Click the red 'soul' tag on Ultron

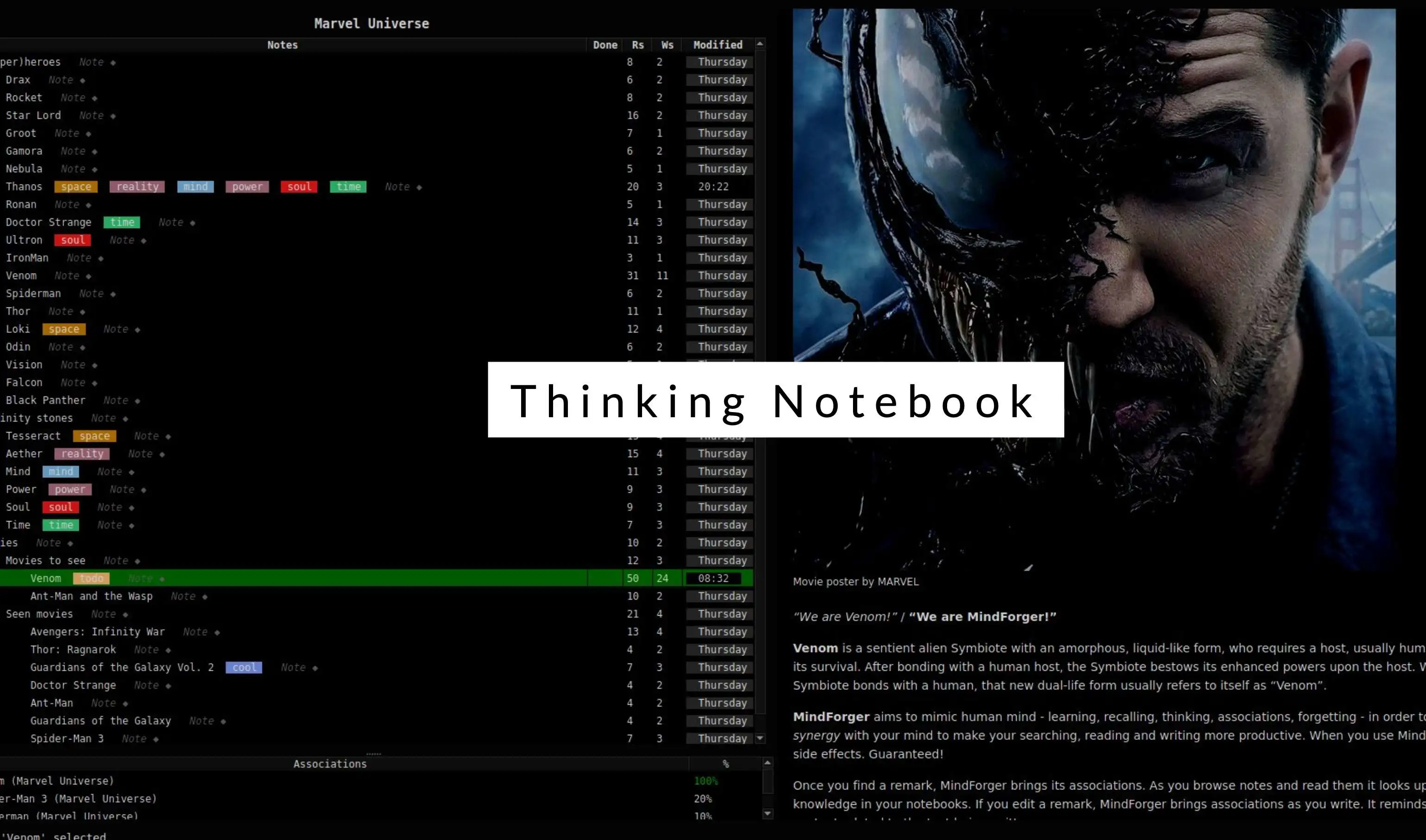coord(73,240)
